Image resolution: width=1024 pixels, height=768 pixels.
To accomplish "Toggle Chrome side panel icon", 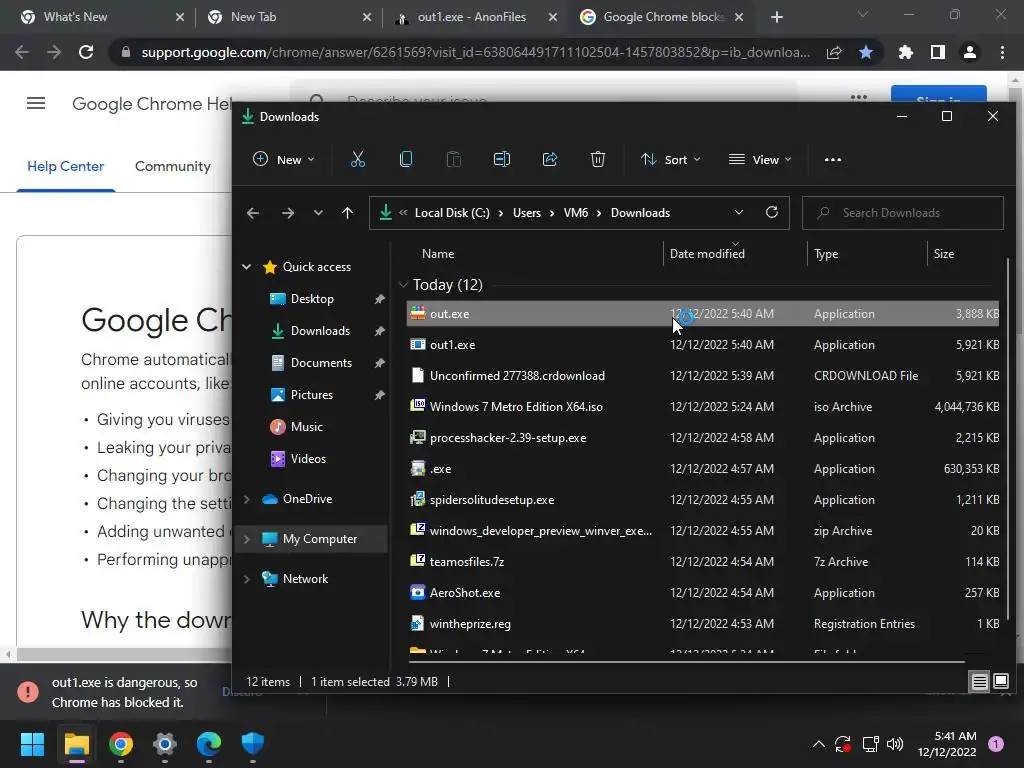I will (x=938, y=52).
